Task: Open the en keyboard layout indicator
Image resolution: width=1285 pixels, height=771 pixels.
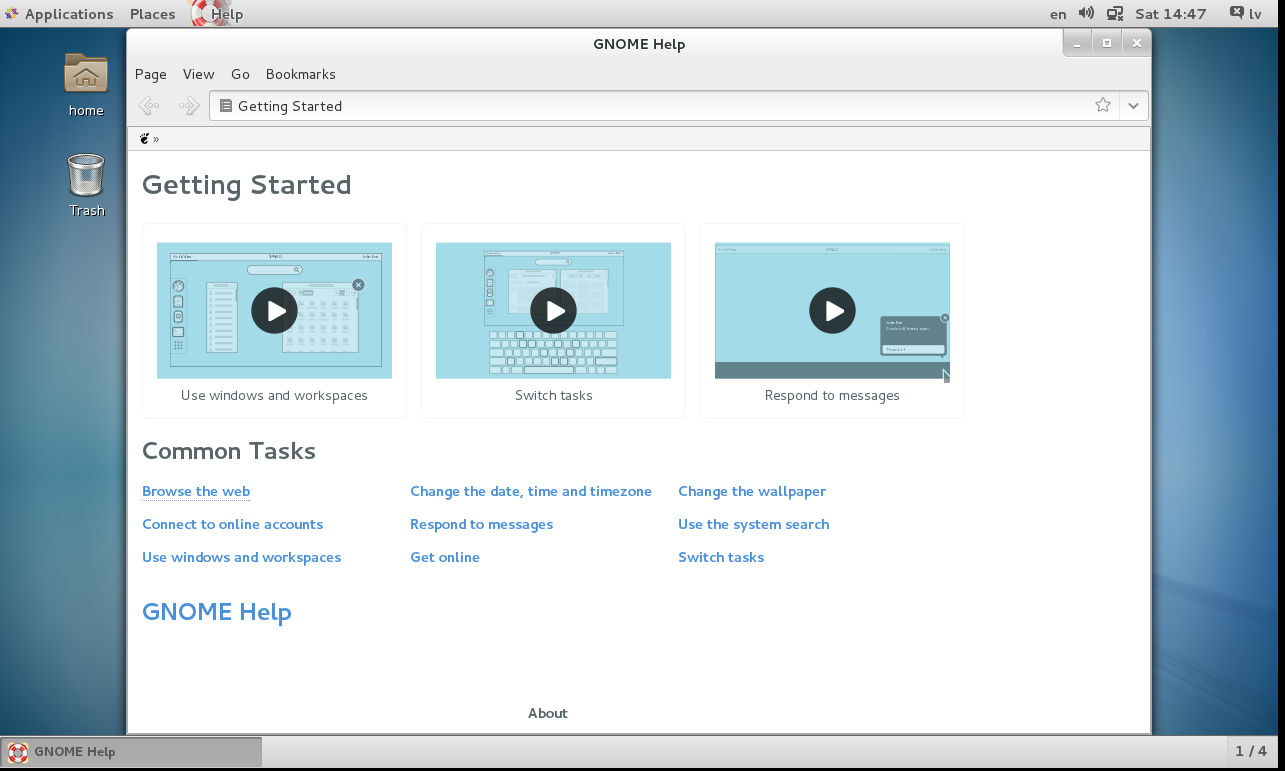Action: [1058, 14]
